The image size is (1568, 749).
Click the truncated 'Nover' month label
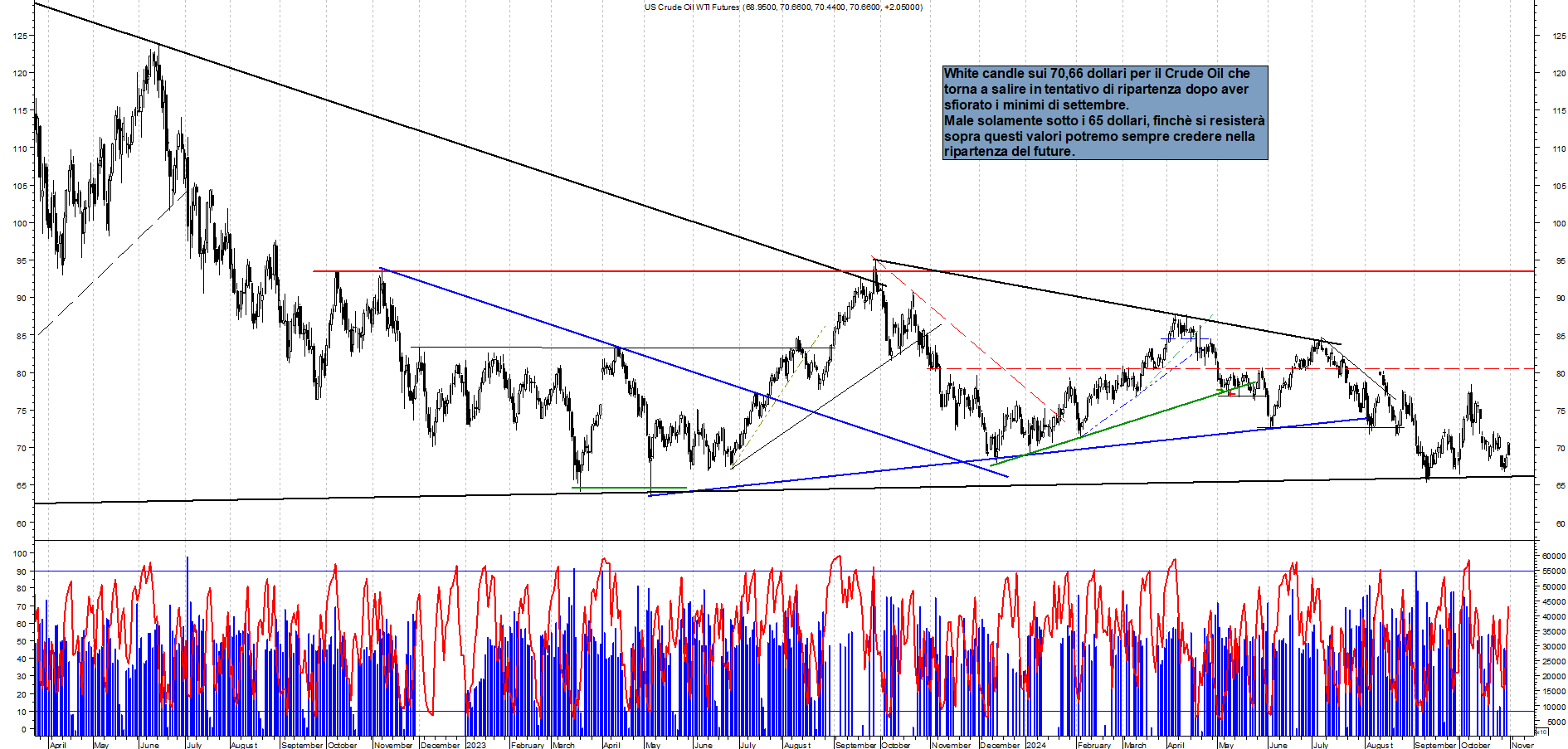[1522, 745]
